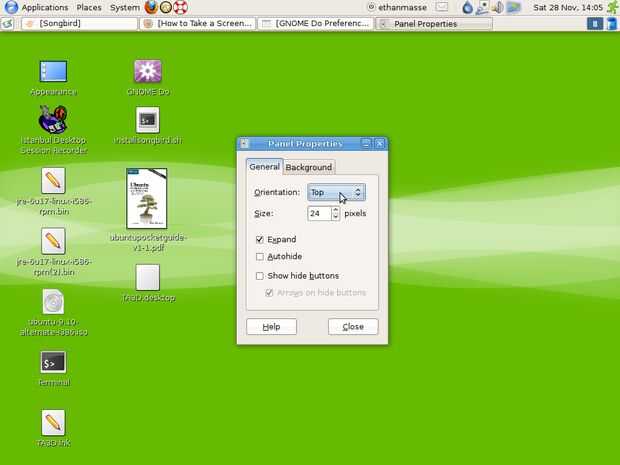Screen dimensions: 620x465
Task: Open the network connection tray icon
Action: click(x=482, y=7)
